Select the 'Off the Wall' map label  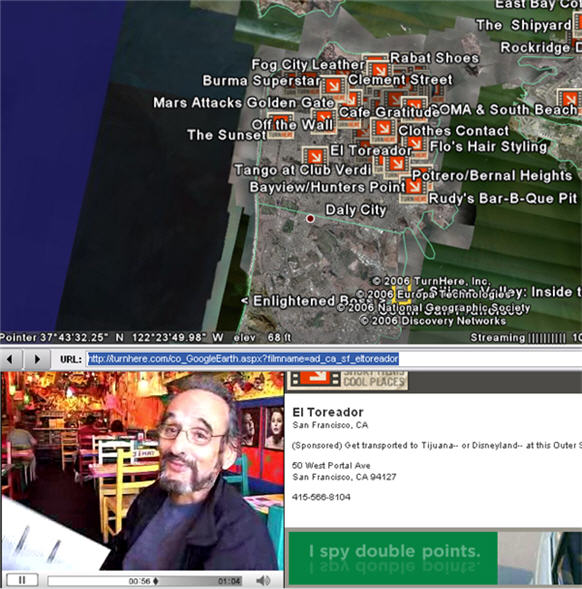[x=292, y=125]
